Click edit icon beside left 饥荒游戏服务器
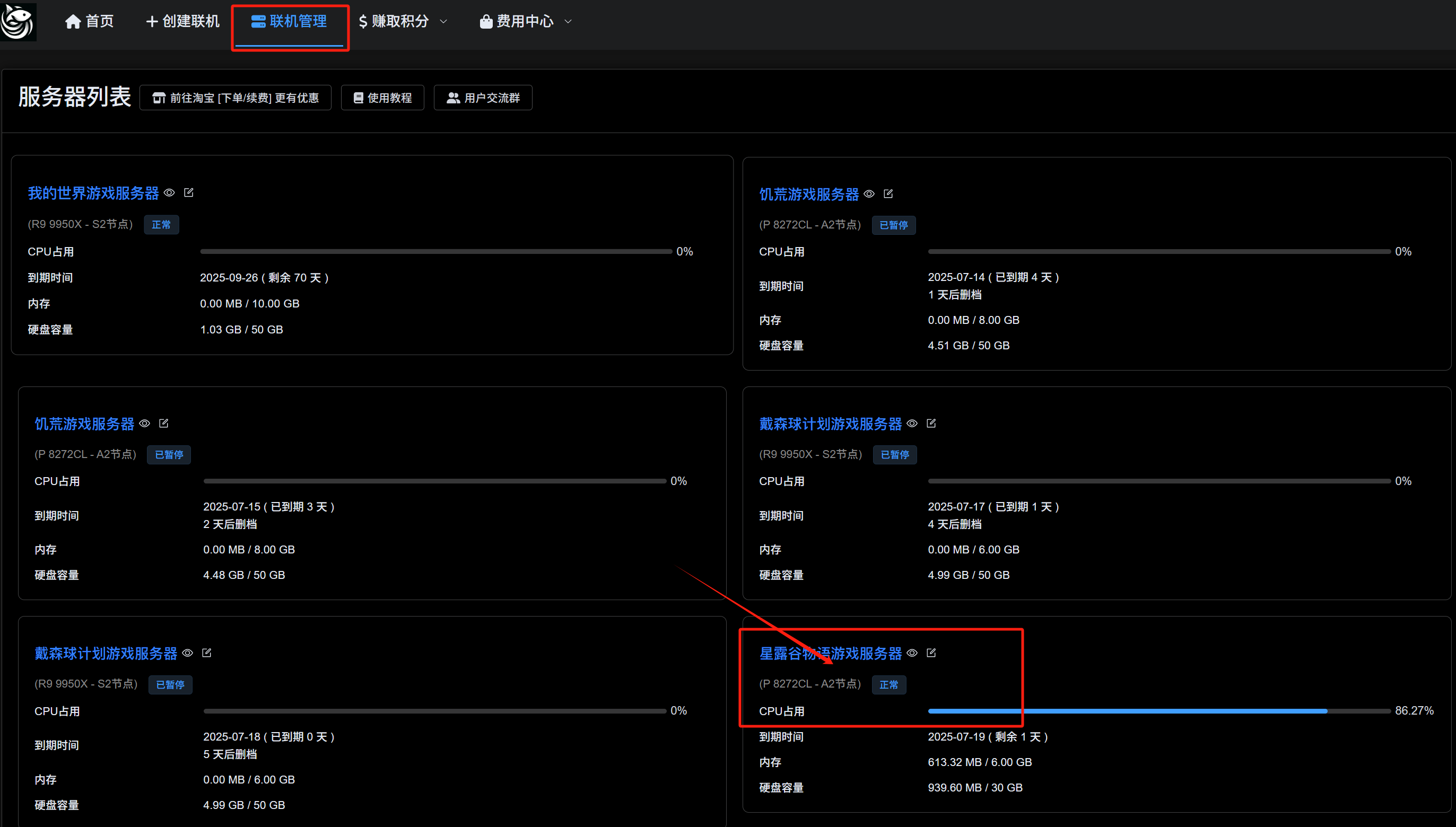This screenshot has height=827, width=1456. [164, 424]
